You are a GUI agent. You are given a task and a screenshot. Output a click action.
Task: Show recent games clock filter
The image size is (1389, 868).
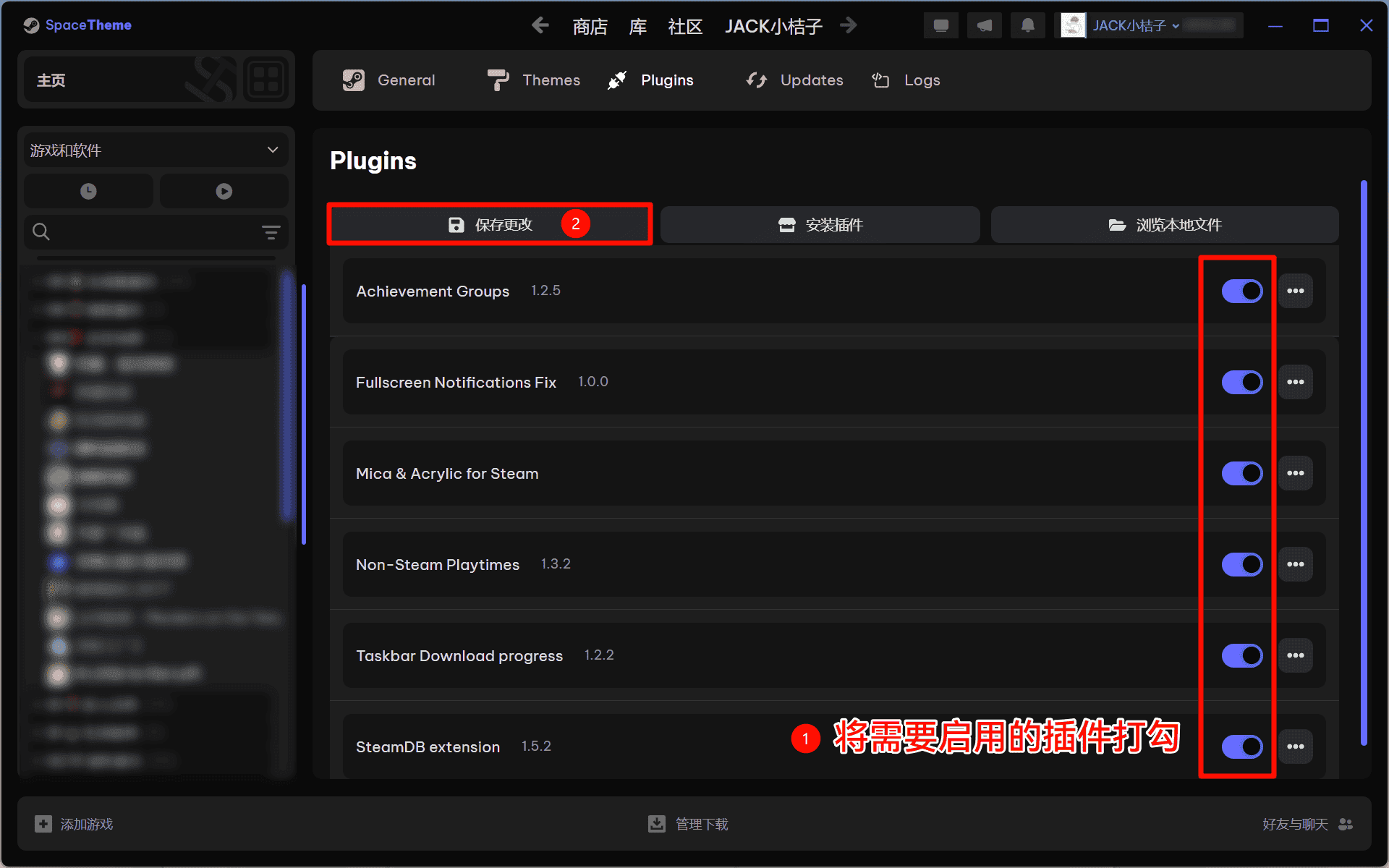(x=88, y=192)
